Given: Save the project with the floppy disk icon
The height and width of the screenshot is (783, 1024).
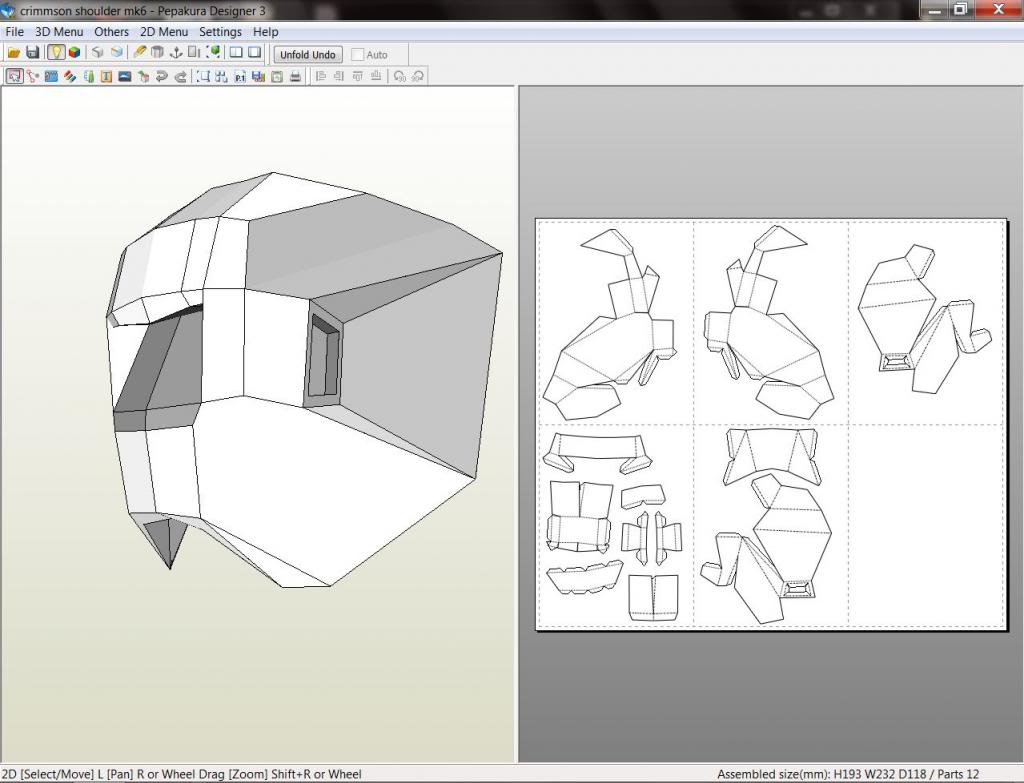Looking at the screenshot, I should coord(32,53).
